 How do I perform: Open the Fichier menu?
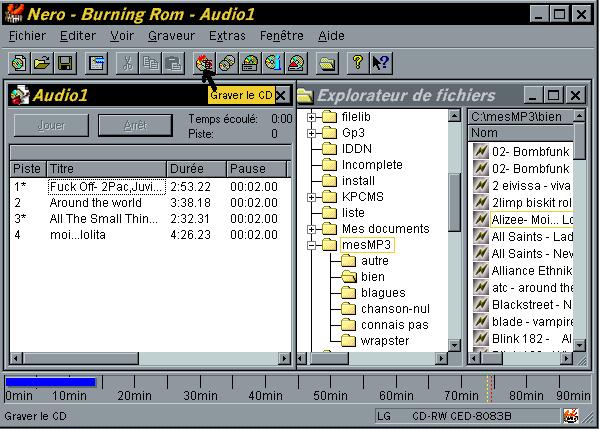[x=27, y=36]
